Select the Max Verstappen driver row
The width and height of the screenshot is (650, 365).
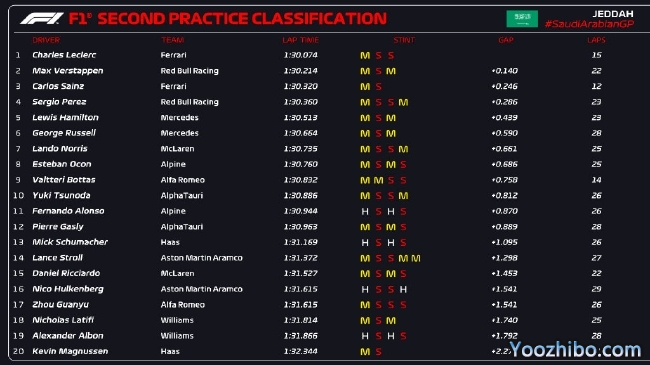click(x=329, y=71)
